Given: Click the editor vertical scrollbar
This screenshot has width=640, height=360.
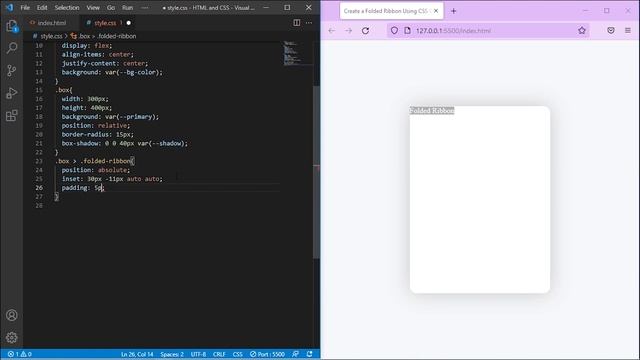Looking at the screenshot, I should click(x=316, y=171).
